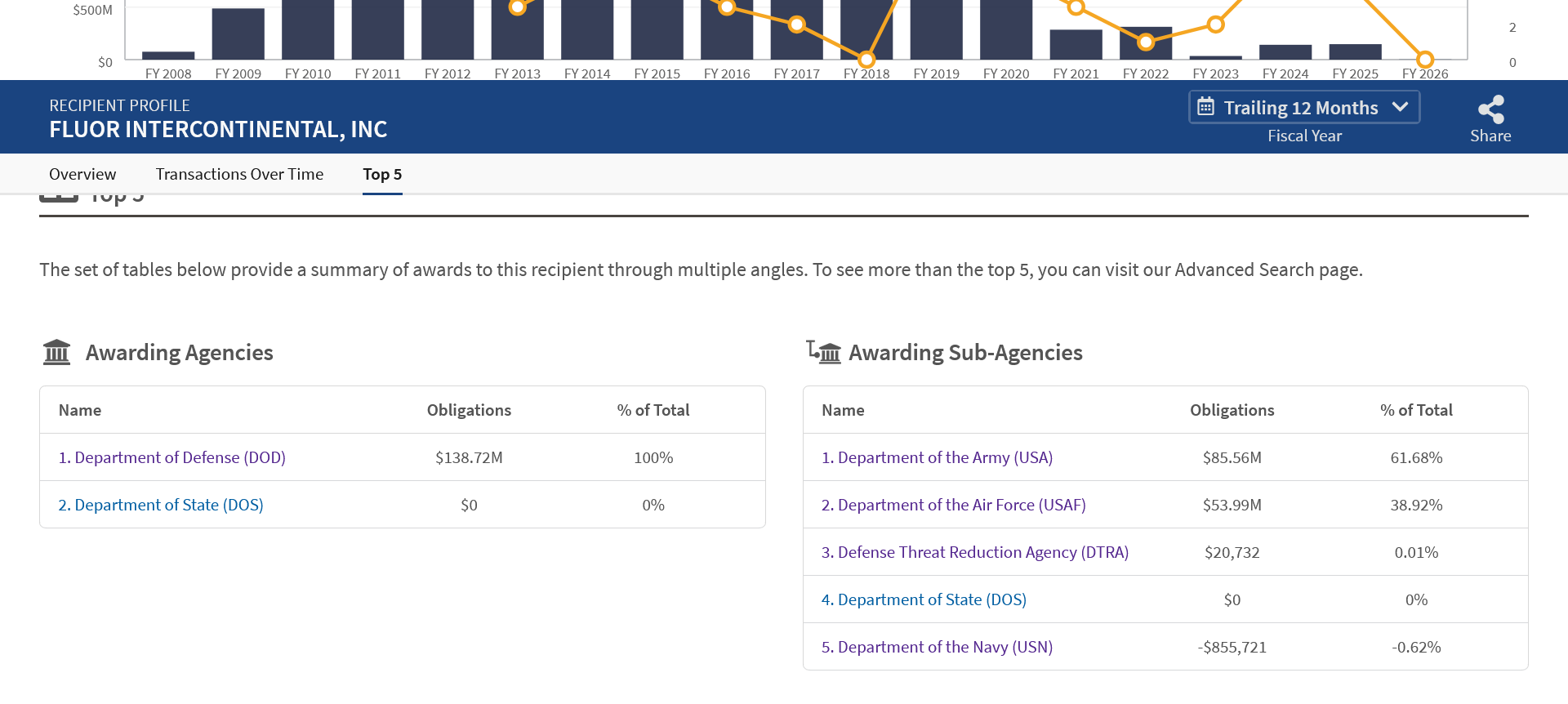Click the 61.68% of total cell
This screenshot has height=704, width=1568.
1416,457
